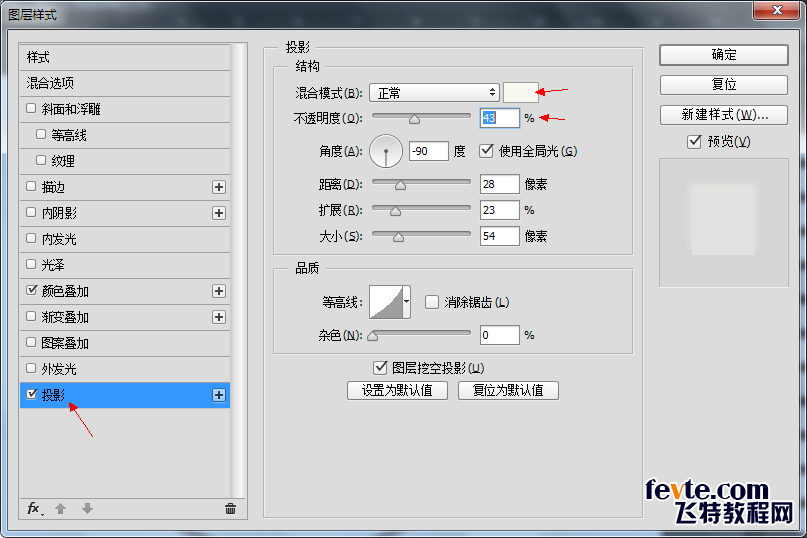Move effect down with down arrow icon
The image size is (807, 538).
(x=87, y=509)
